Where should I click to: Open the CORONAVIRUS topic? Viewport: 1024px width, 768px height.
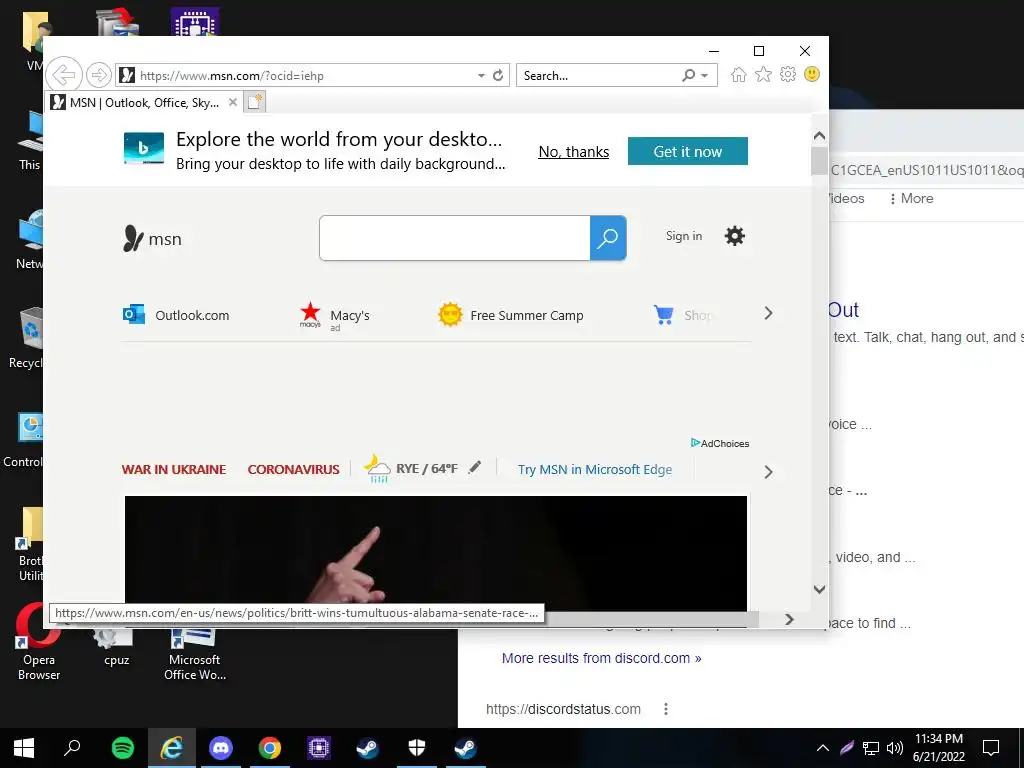point(293,469)
